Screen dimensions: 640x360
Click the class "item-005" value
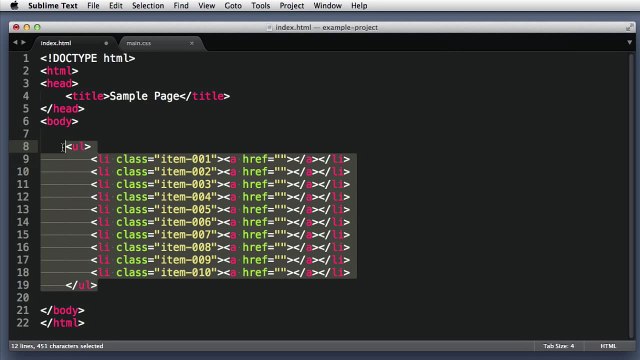[x=186, y=209]
